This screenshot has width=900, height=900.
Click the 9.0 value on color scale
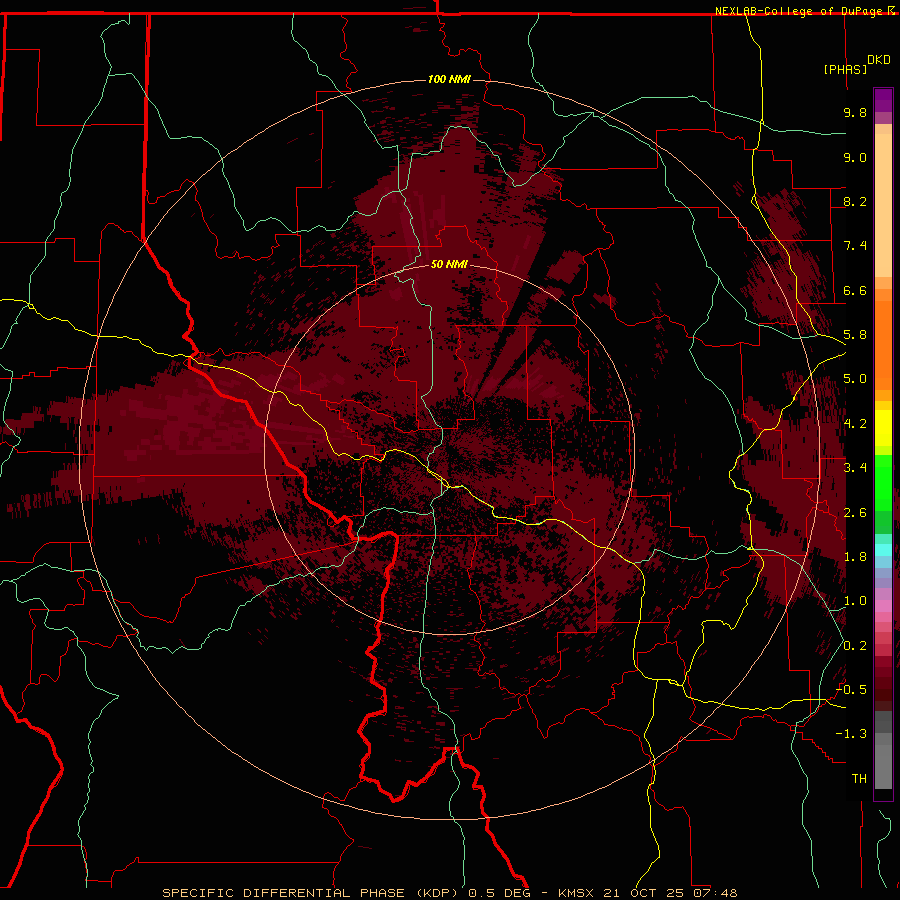click(855, 157)
